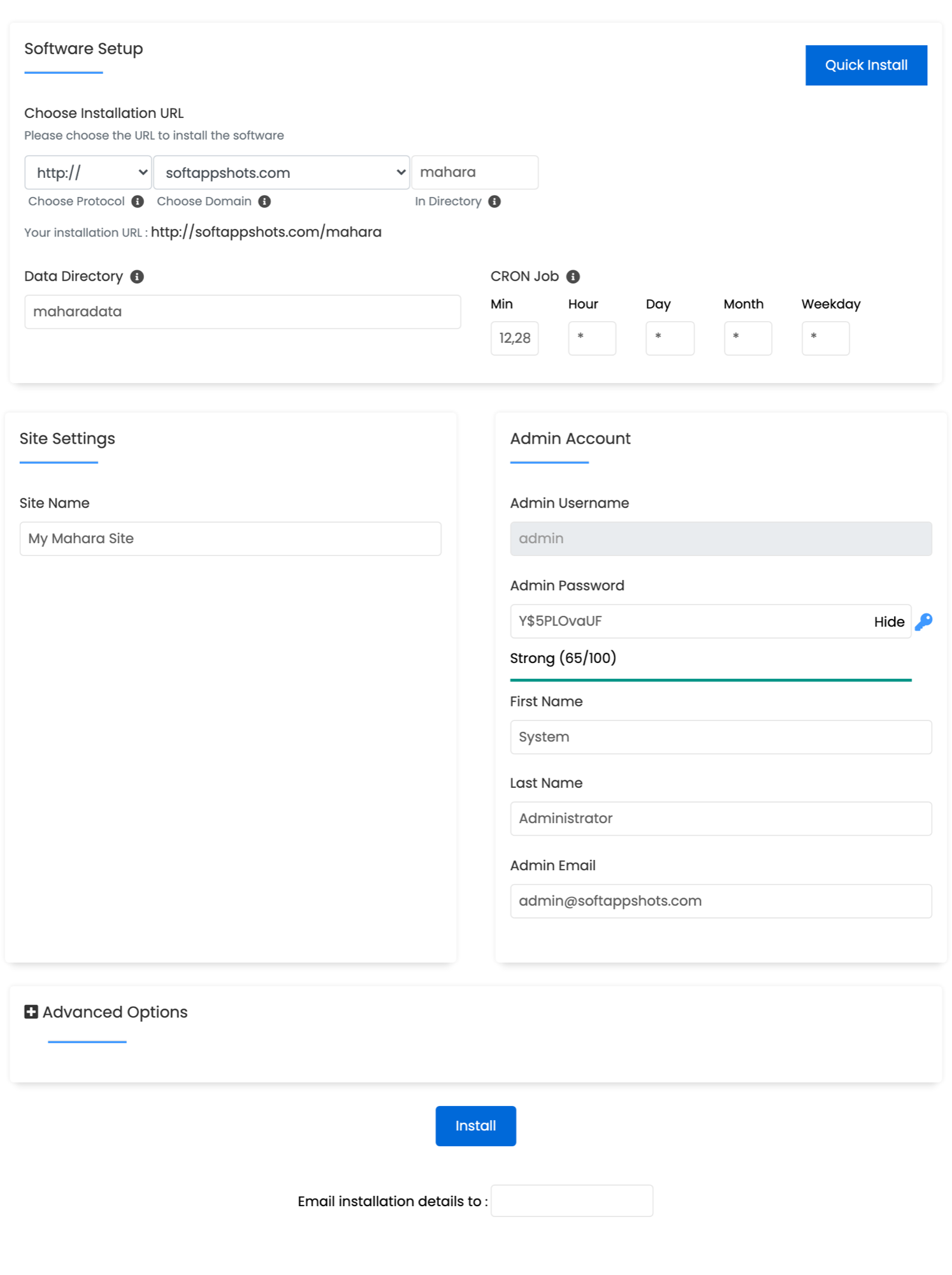Click the Data Directory info icon
The image size is (952, 1275).
(x=137, y=277)
